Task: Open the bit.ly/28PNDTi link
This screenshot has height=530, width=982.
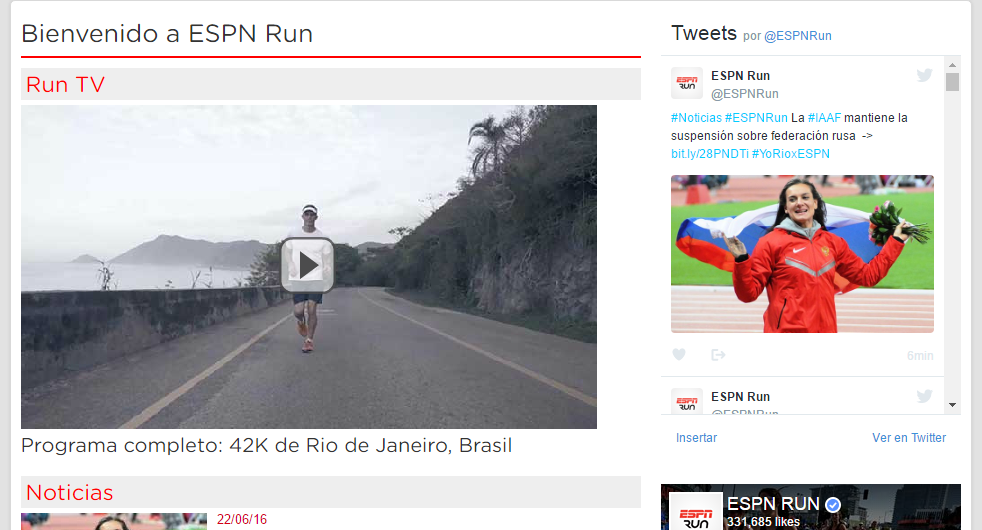Action: click(710, 153)
